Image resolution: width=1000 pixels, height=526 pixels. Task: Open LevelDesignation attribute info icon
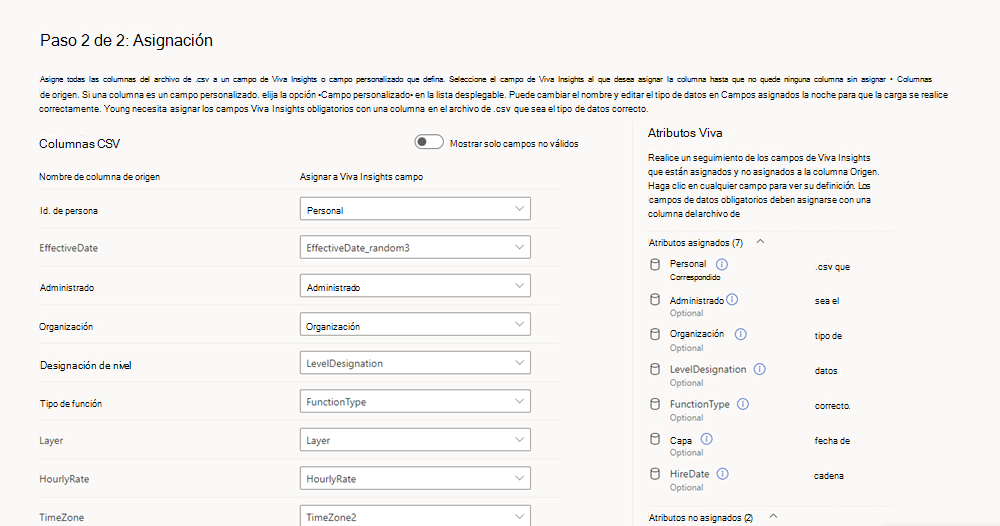click(x=760, y=369)
